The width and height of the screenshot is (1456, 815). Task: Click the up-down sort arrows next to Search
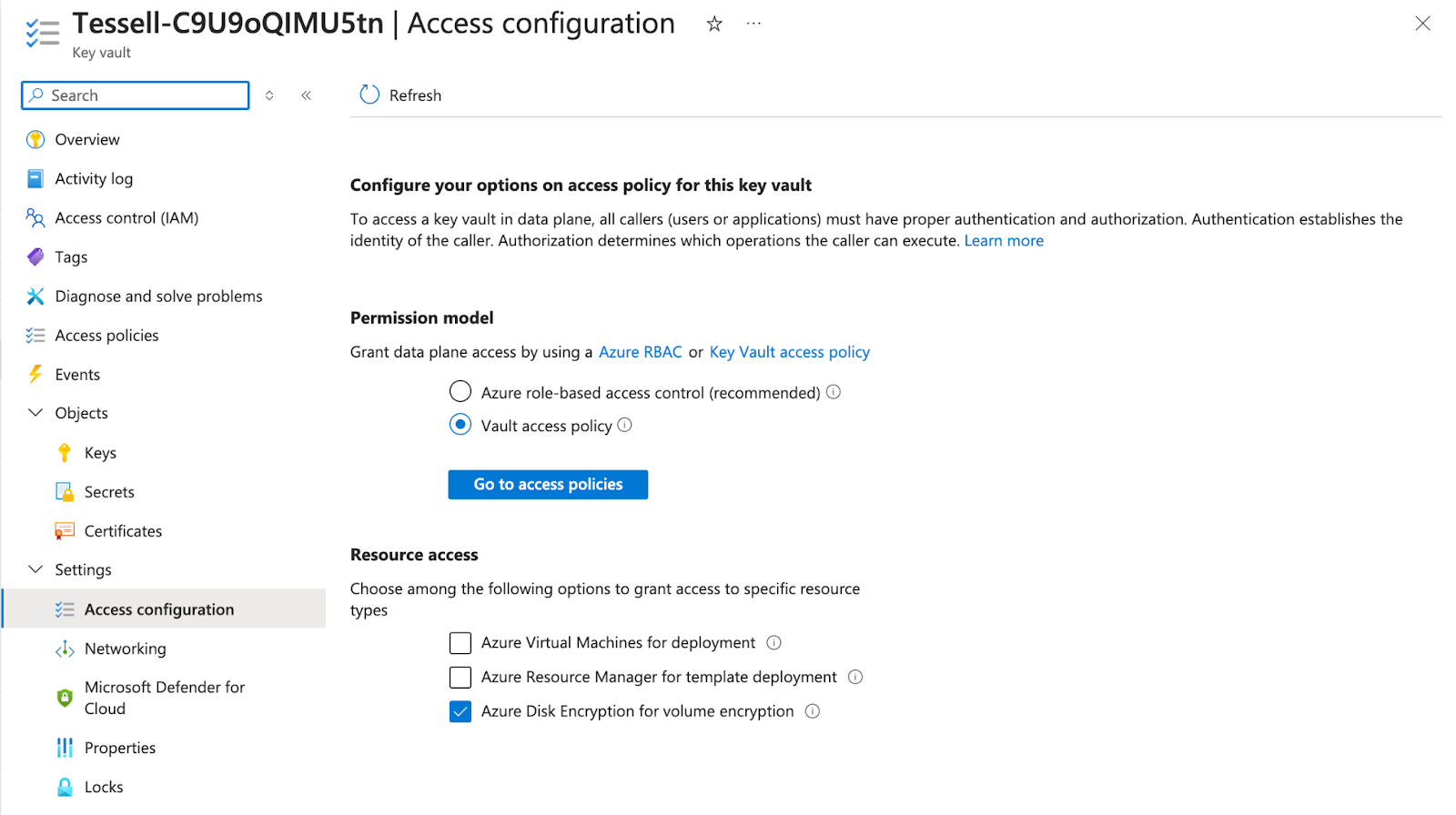(269, 96)
